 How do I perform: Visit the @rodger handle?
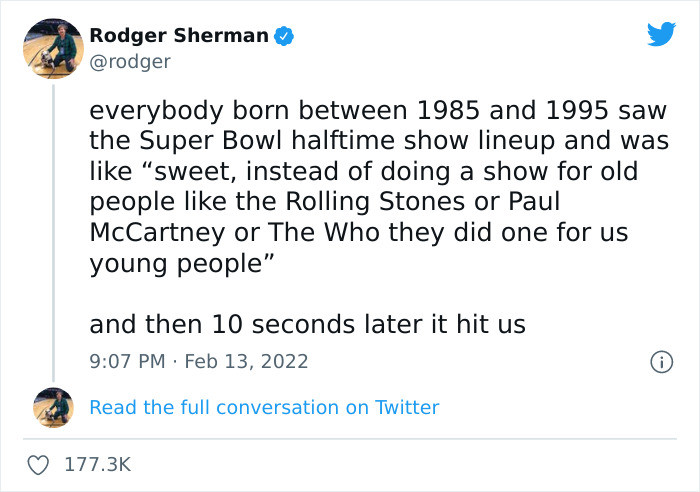[x=130, y=62]
